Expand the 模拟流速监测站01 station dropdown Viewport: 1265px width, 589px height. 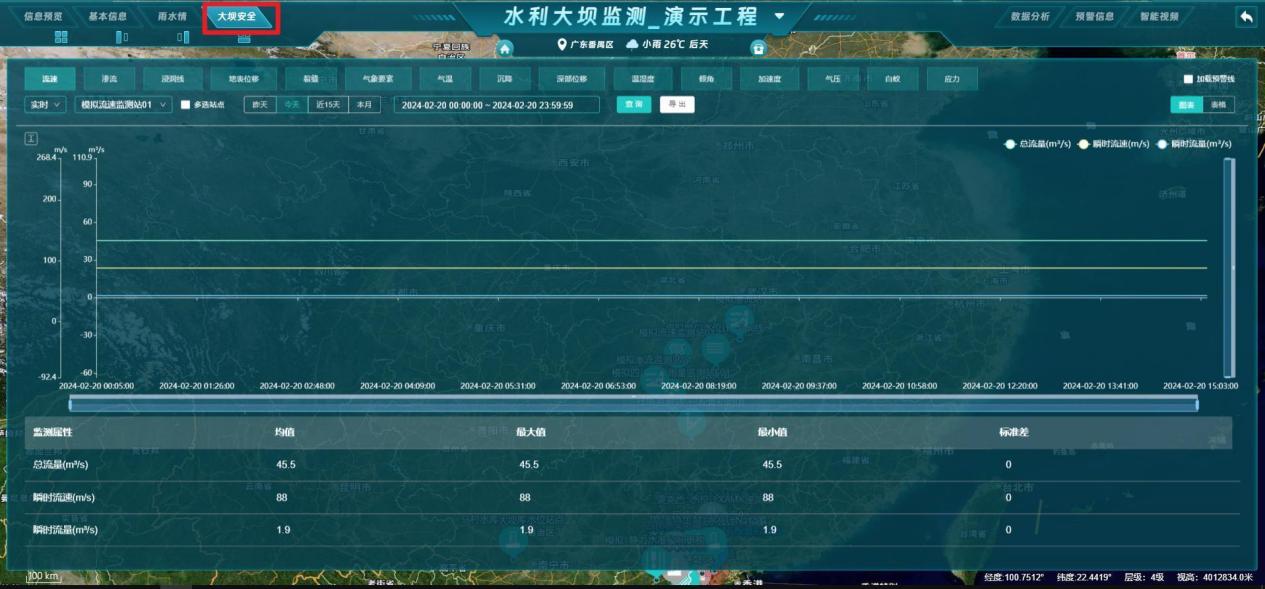123,105
